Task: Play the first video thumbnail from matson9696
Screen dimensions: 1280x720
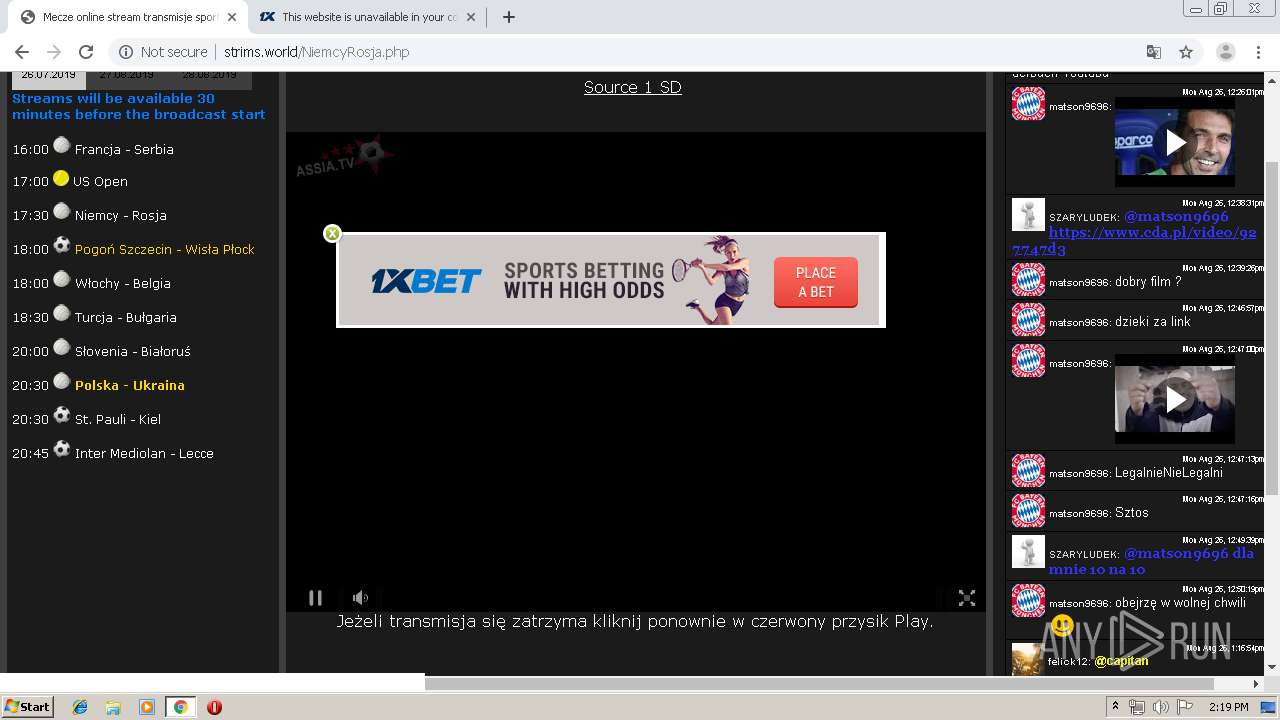Action: (x=1175, y=142)
